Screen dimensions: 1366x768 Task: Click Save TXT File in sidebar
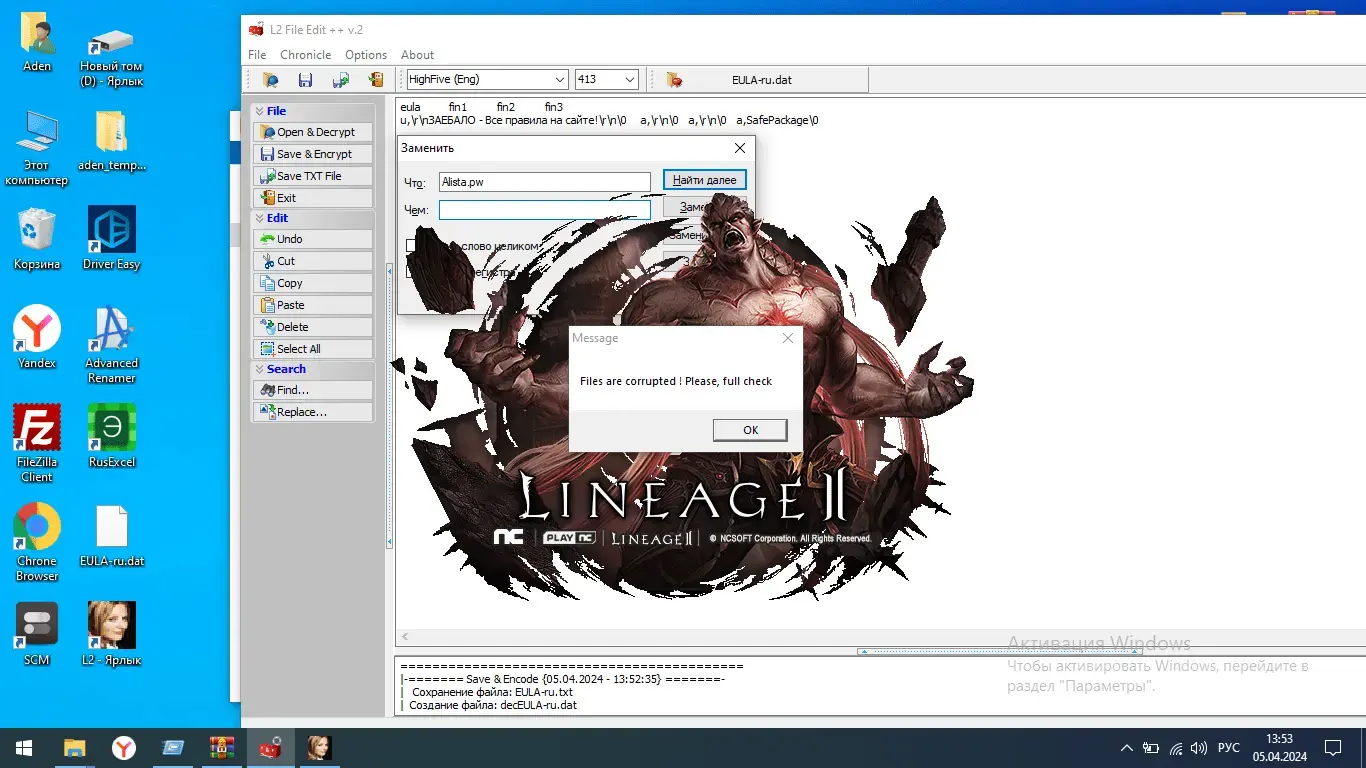pyautogui.click(x=313, y=176)
